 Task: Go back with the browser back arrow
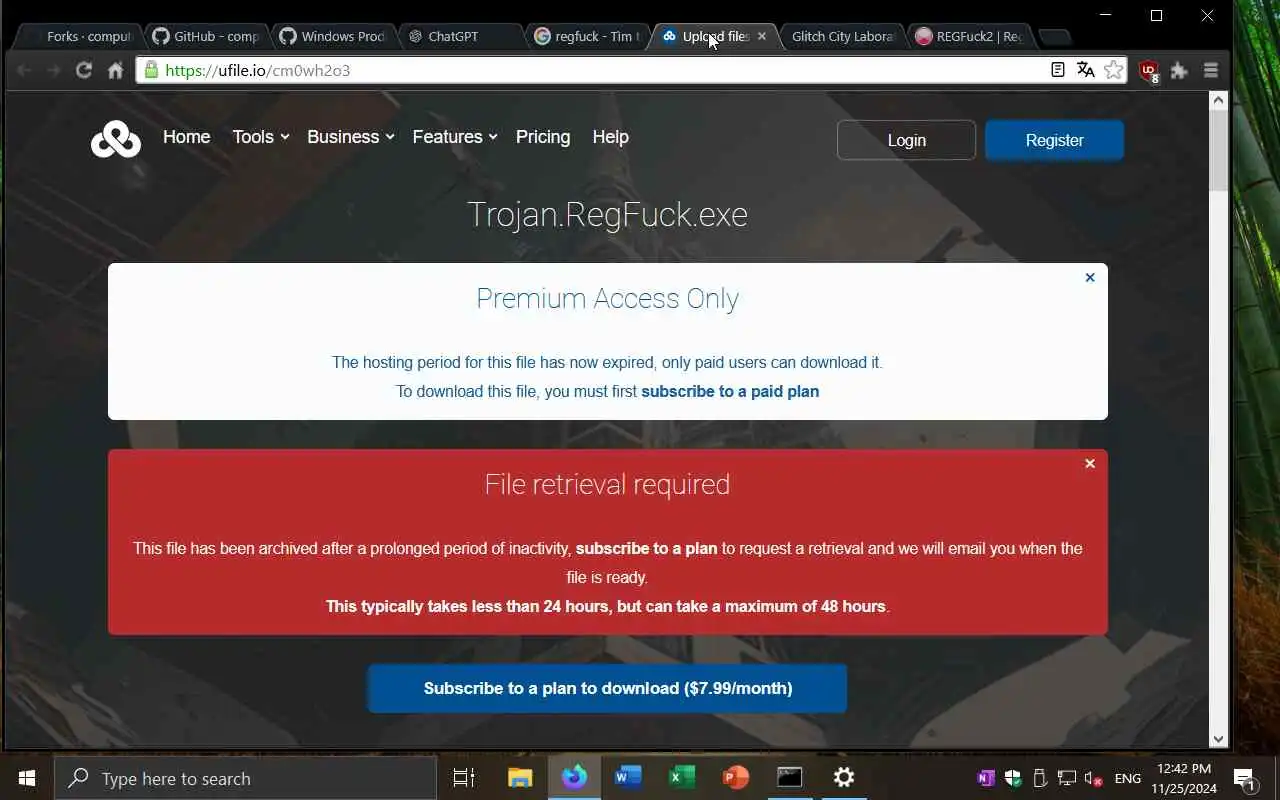pos(24,70)
